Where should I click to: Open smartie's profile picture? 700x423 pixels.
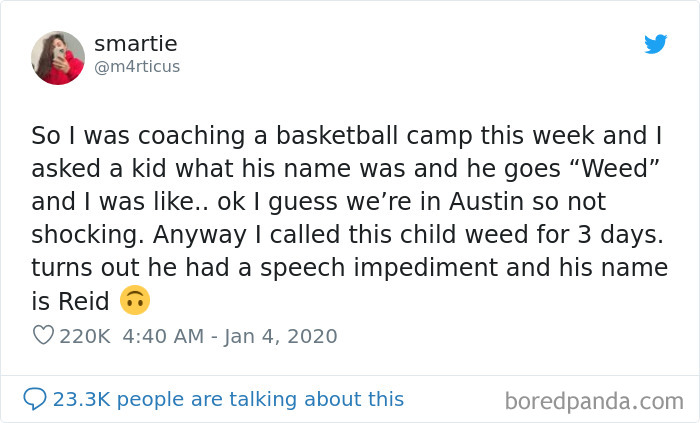click(58, 58)
